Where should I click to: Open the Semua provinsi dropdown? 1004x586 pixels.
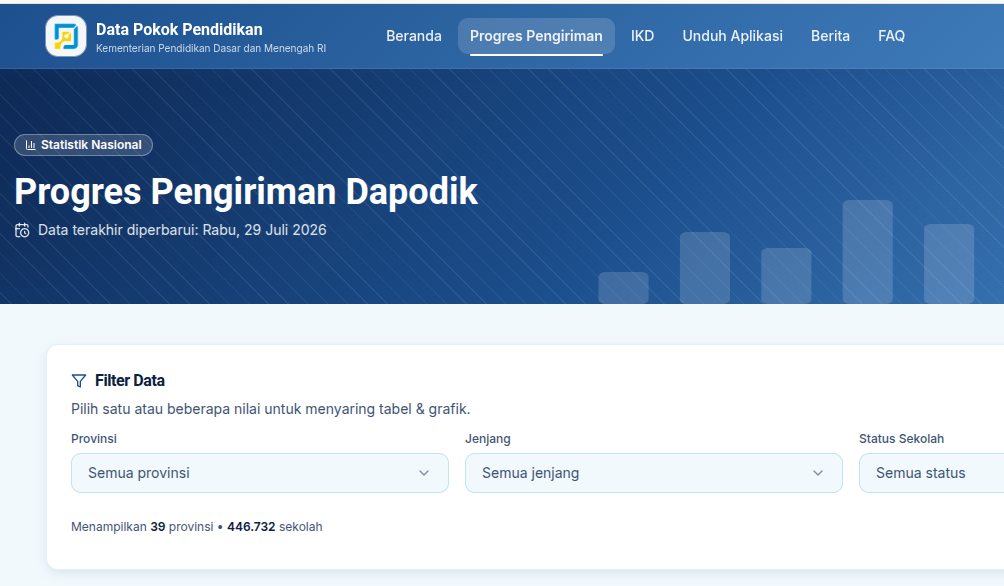pyautogui.click(x=259, y=473)
